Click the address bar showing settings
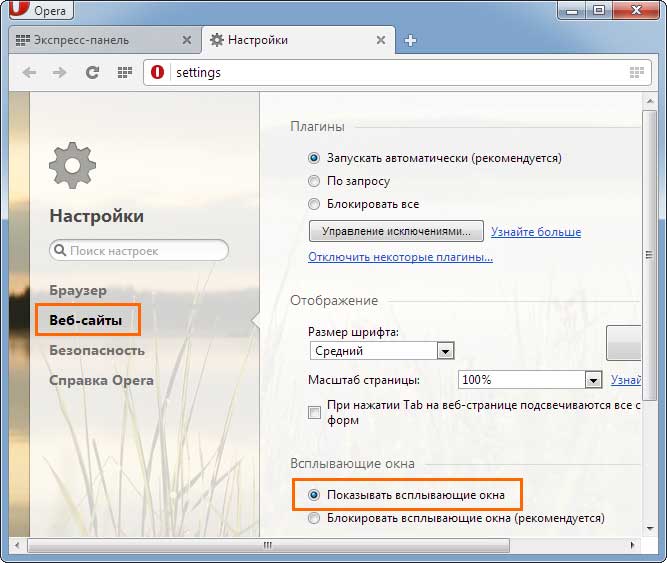The height and width of the screenshot is (563, 667). point(397,72)
